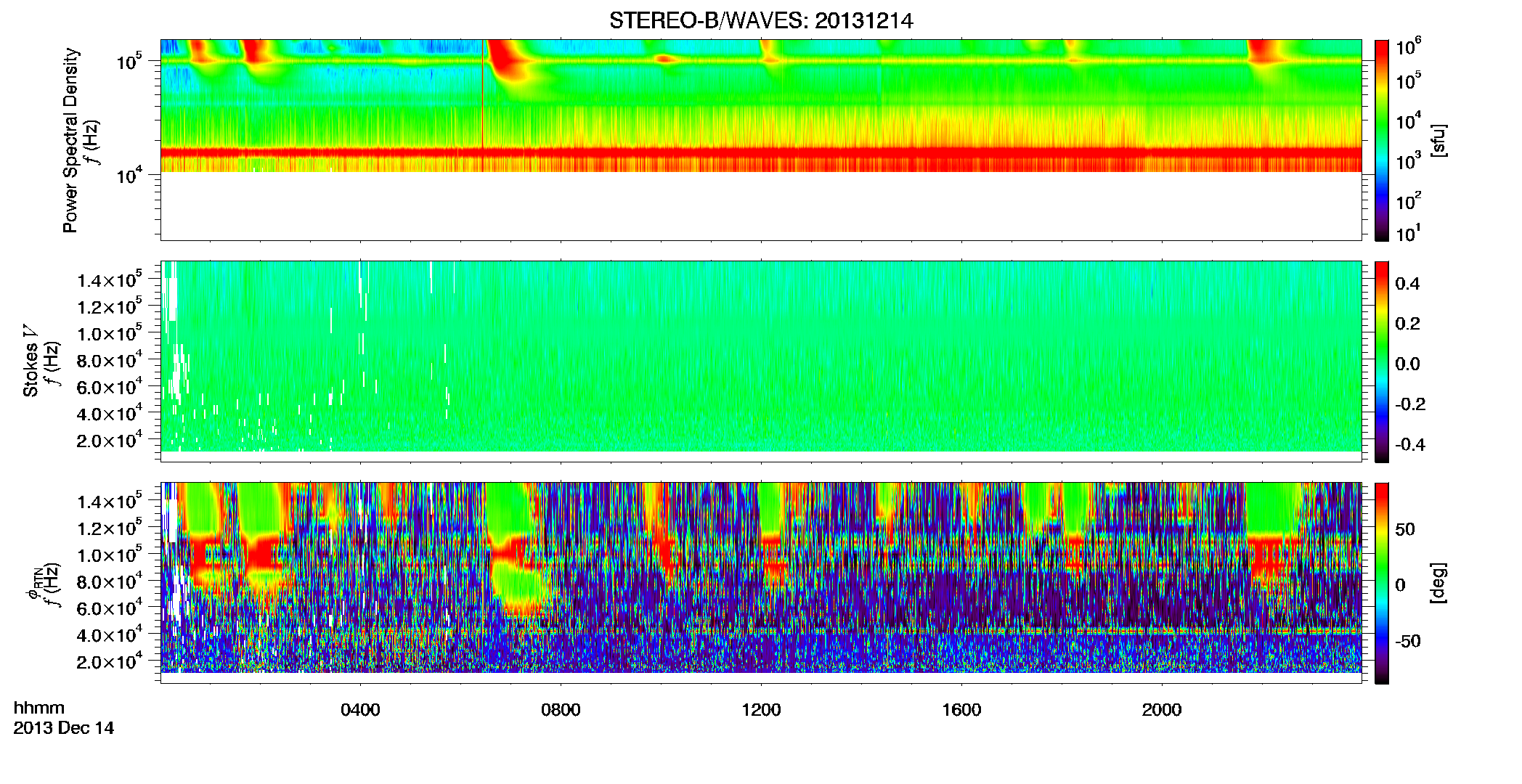The image size is (1522, 784).
Task: Click the plot title STEREO-B/WAVES: 20131214
Action: pos(761,20)
